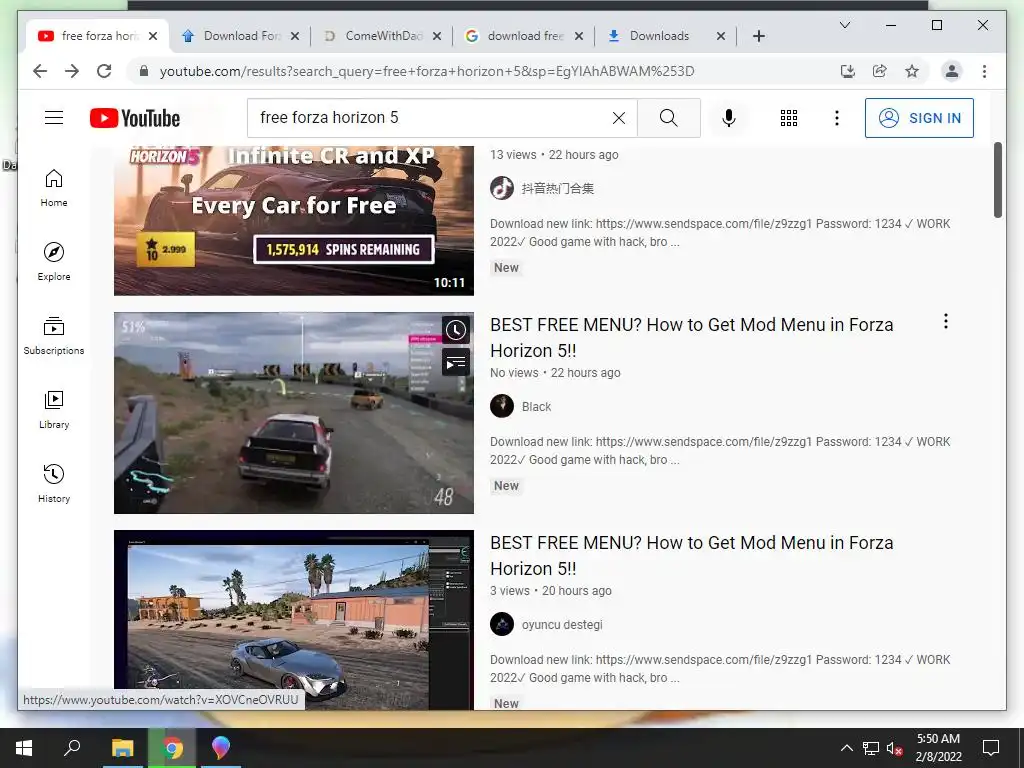Screen dimensions: 1024x768
Task: Open action menu for Black's video
Action: [x=945, y=321]
